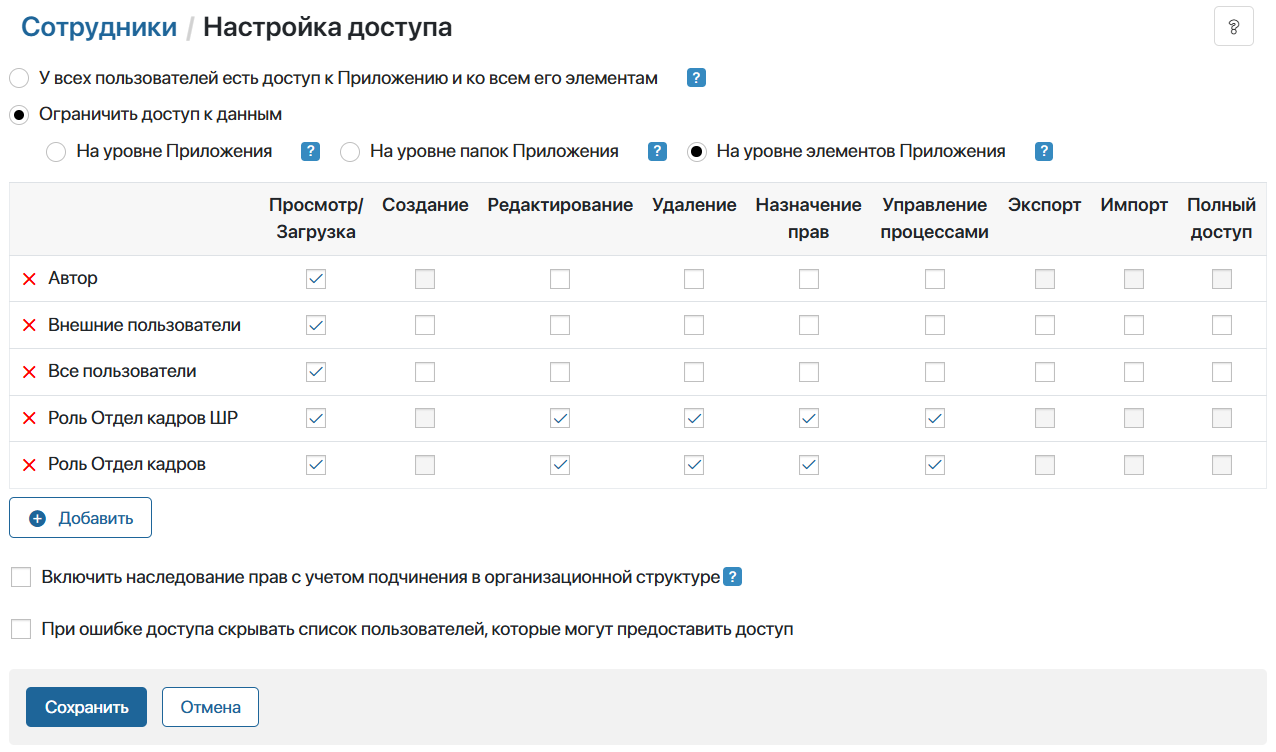Check Удаление for Автор
Screen dimensions: 1276x752
tap(694, 279)
